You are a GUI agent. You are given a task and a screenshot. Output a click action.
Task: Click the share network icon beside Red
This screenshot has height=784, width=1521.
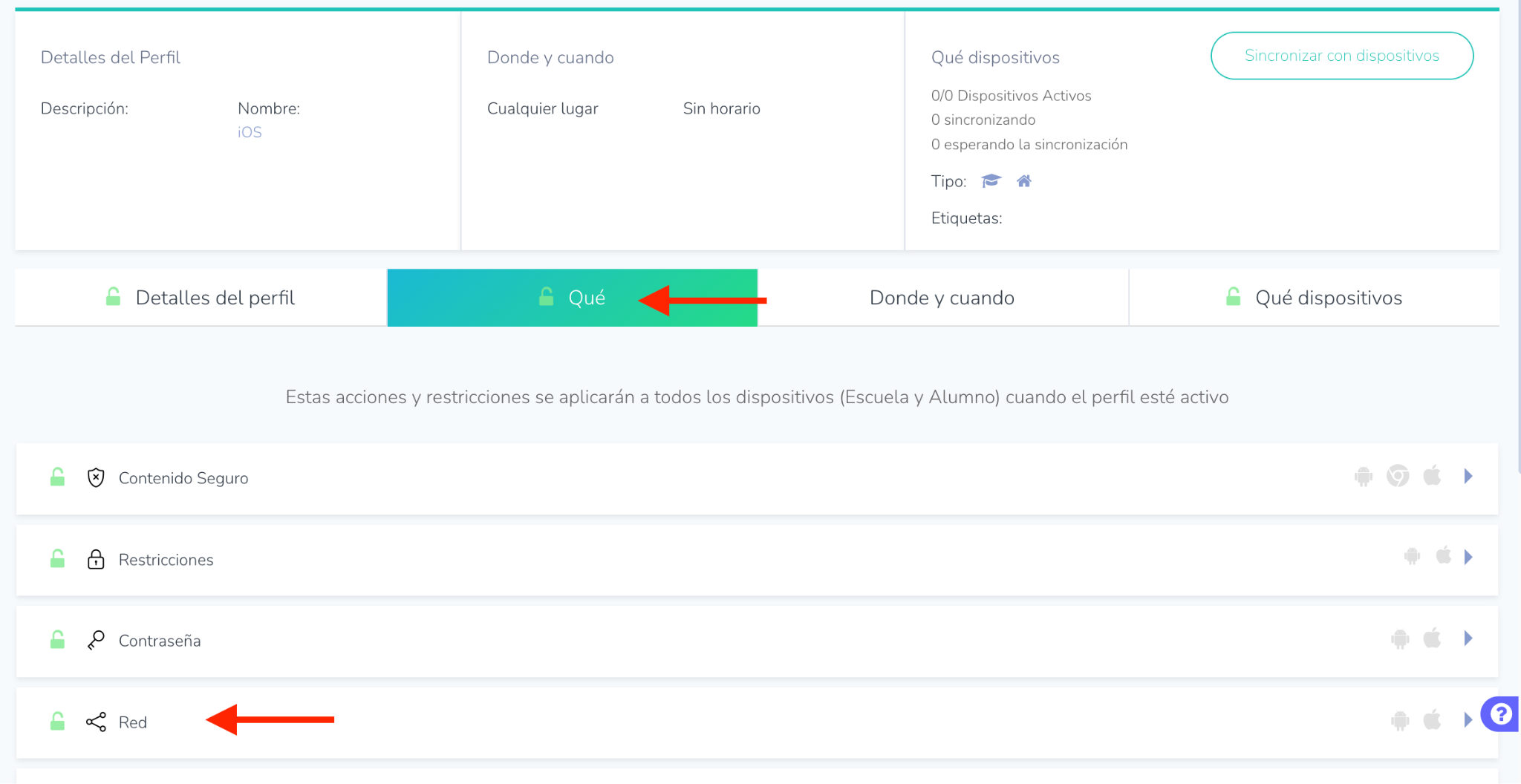click(x=96, y=722)
